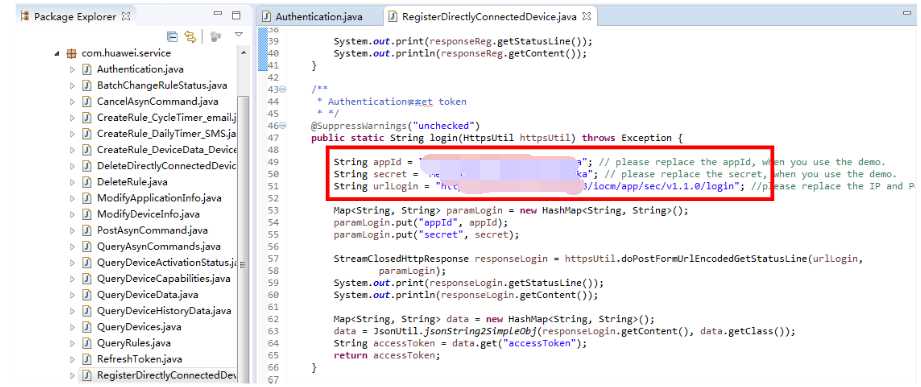Select CreateRule_DailyTimer_SMS file

[x=167, y=134]
